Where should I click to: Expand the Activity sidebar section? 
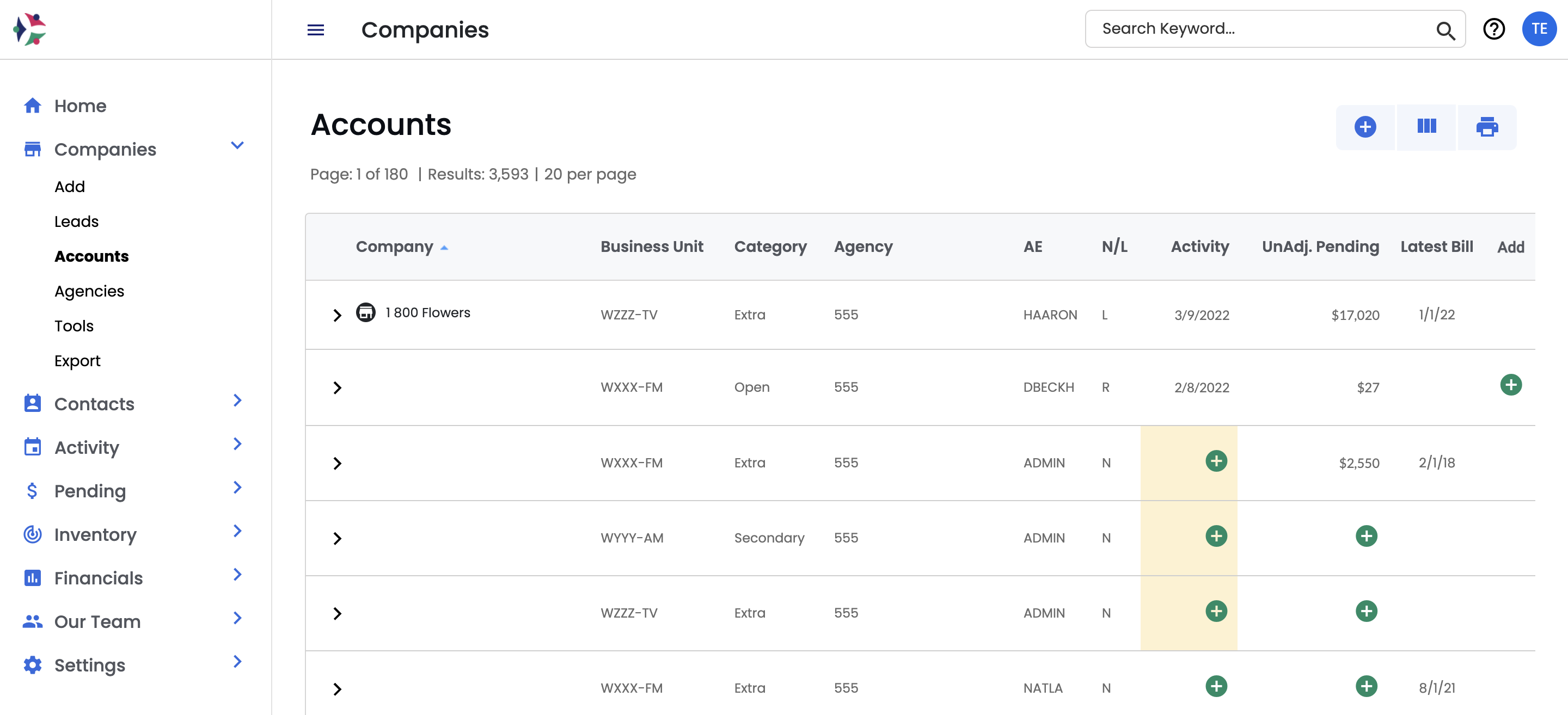(x=237, y=444)
